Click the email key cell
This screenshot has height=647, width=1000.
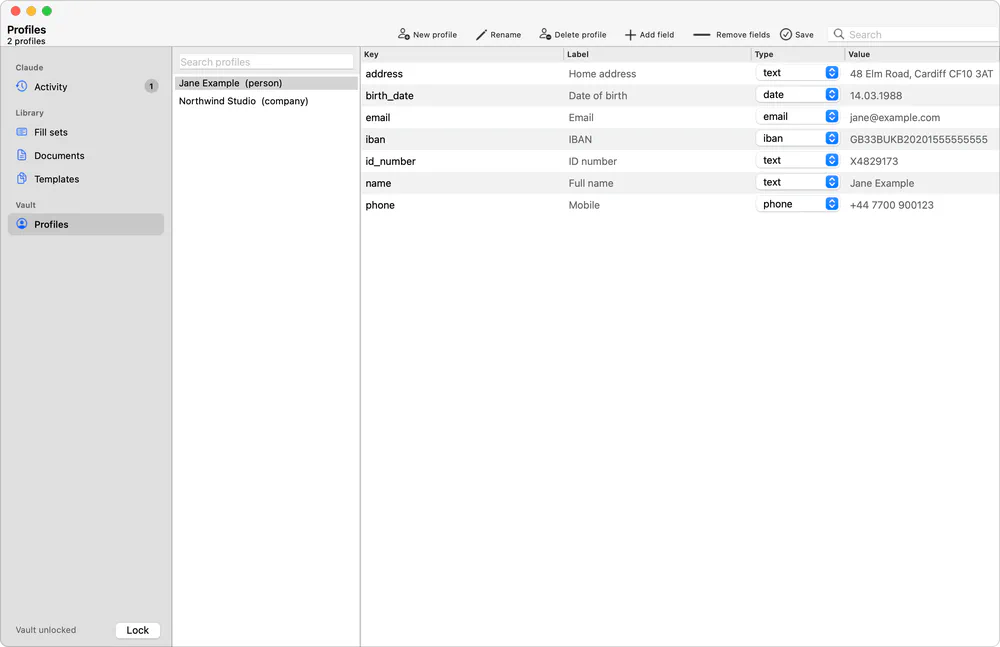click(x=378, y=117)
